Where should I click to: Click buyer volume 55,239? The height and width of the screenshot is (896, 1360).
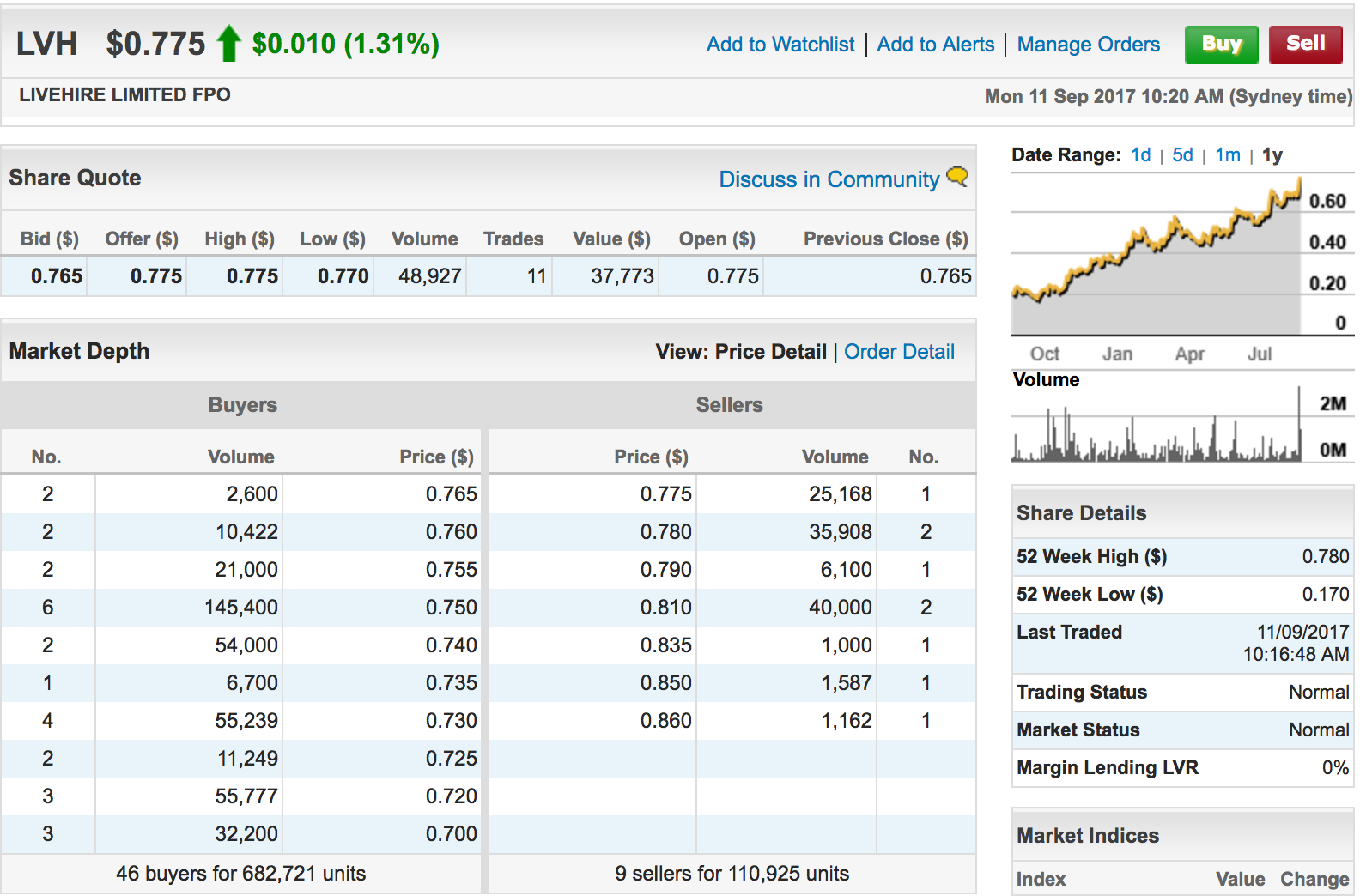point(246,721)
